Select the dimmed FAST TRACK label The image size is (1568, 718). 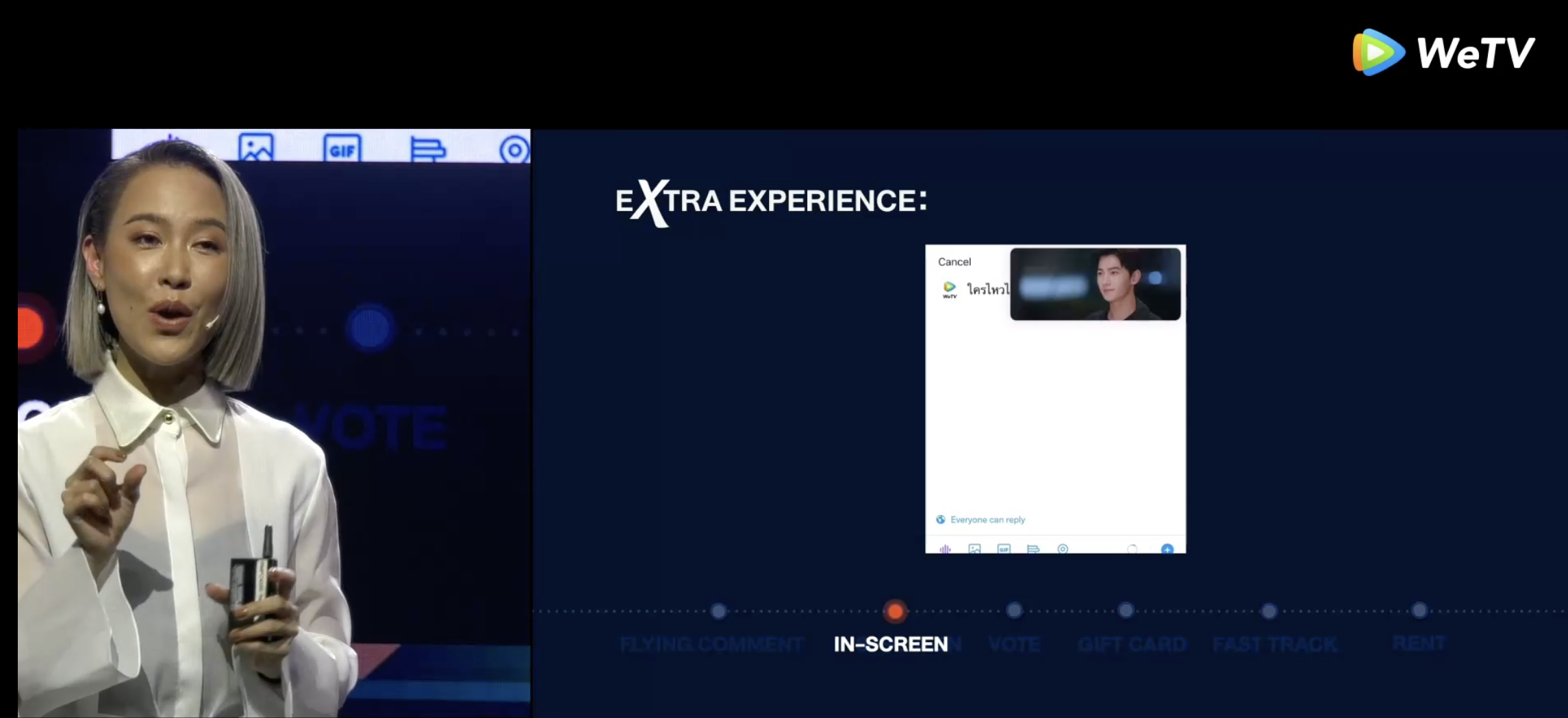pos(1274,644)
